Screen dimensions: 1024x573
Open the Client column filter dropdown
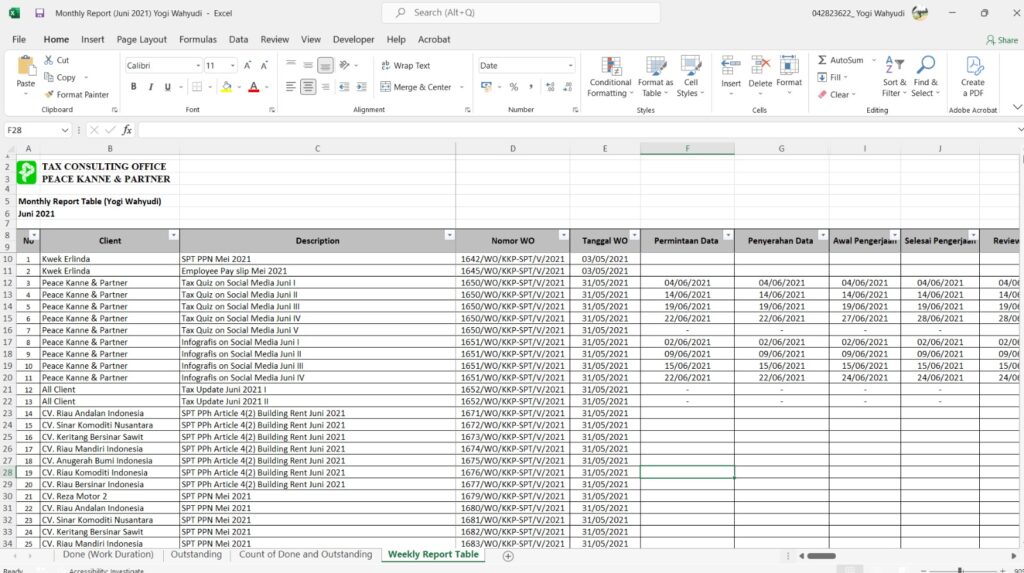point(174,235)
